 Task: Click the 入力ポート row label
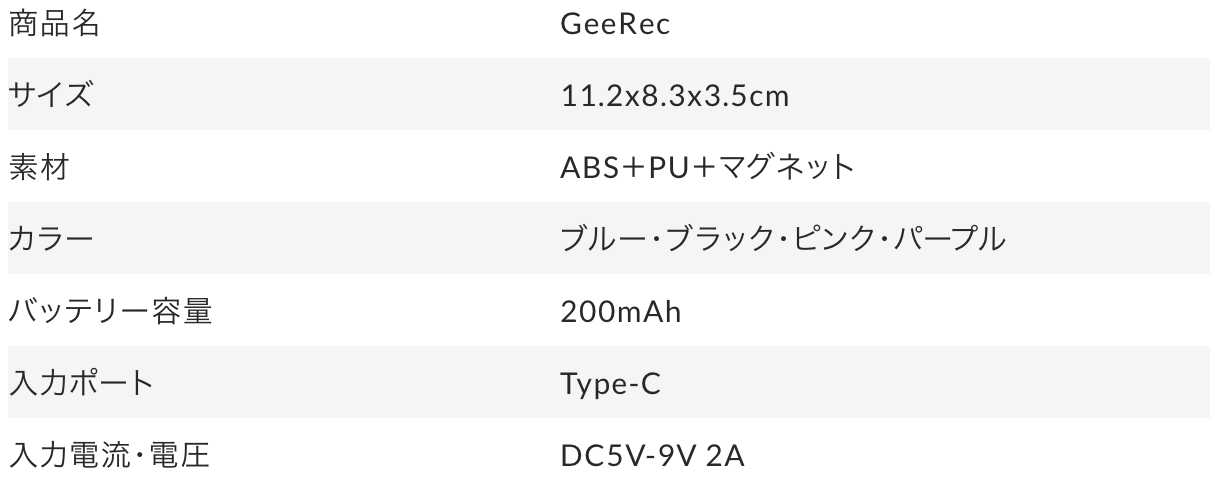tap(82, 384)
